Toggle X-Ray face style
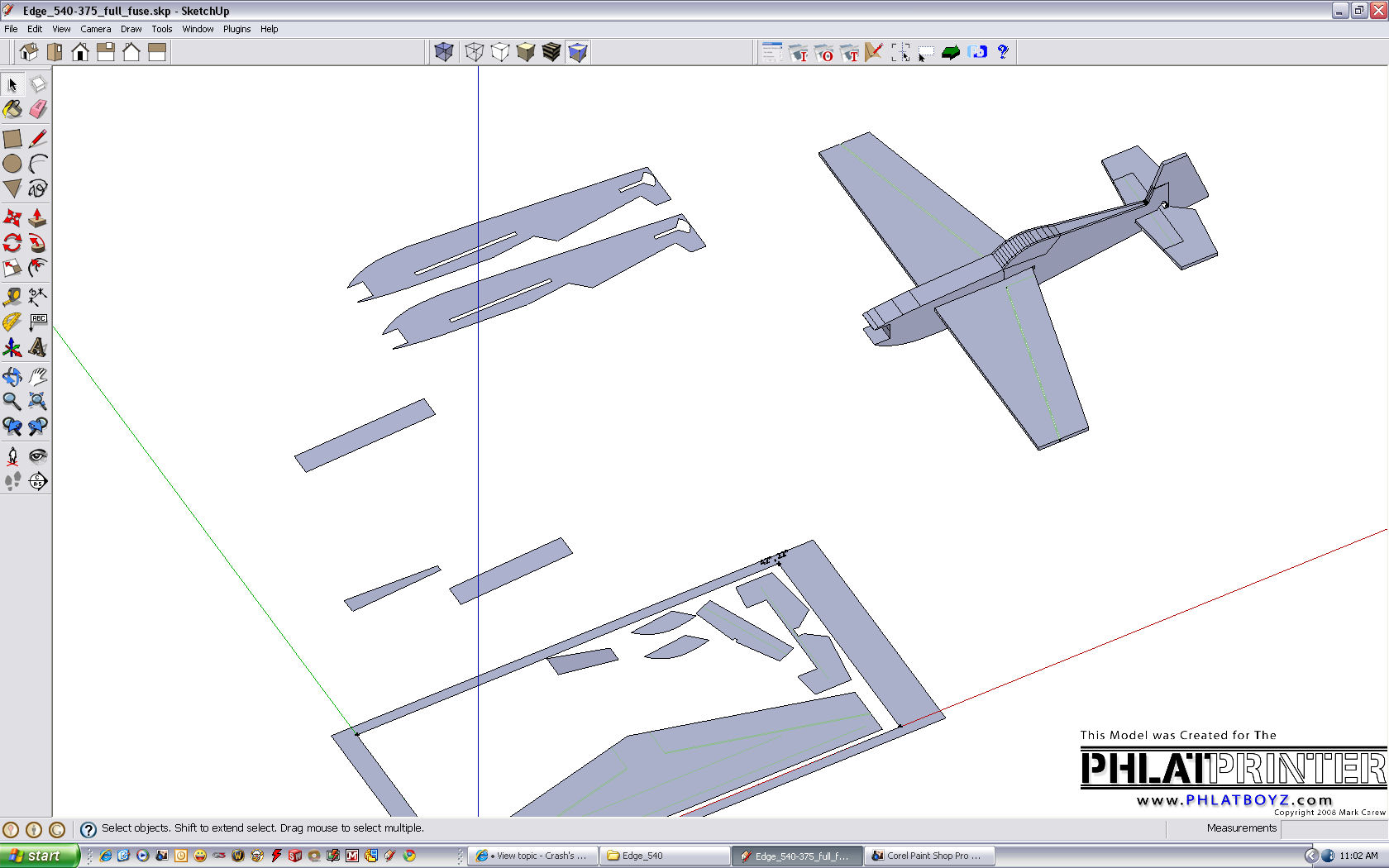The height and width of the screenshot is (868, 1389). tap(444, 52)
